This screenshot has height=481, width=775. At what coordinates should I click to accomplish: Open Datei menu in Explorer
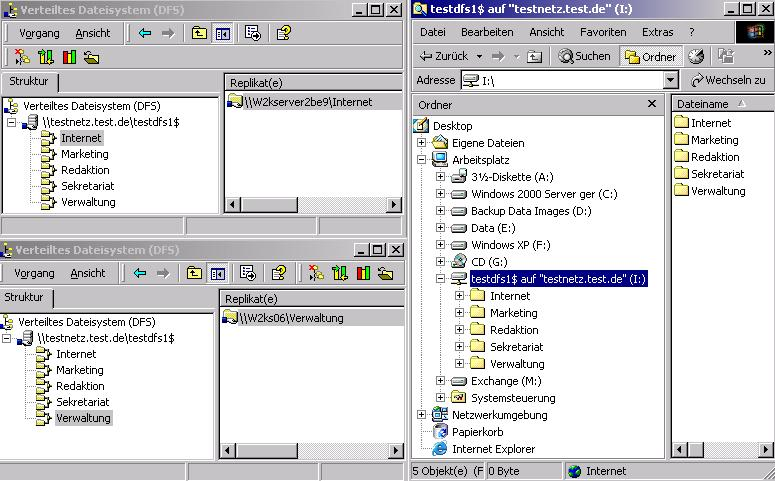[x=432, y=32]
